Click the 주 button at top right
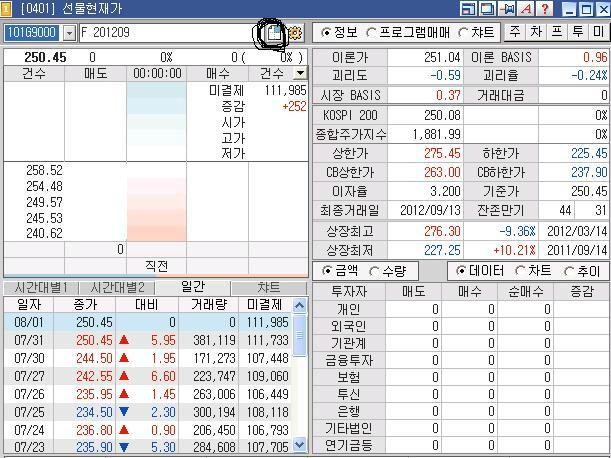 tap(514, 32)
